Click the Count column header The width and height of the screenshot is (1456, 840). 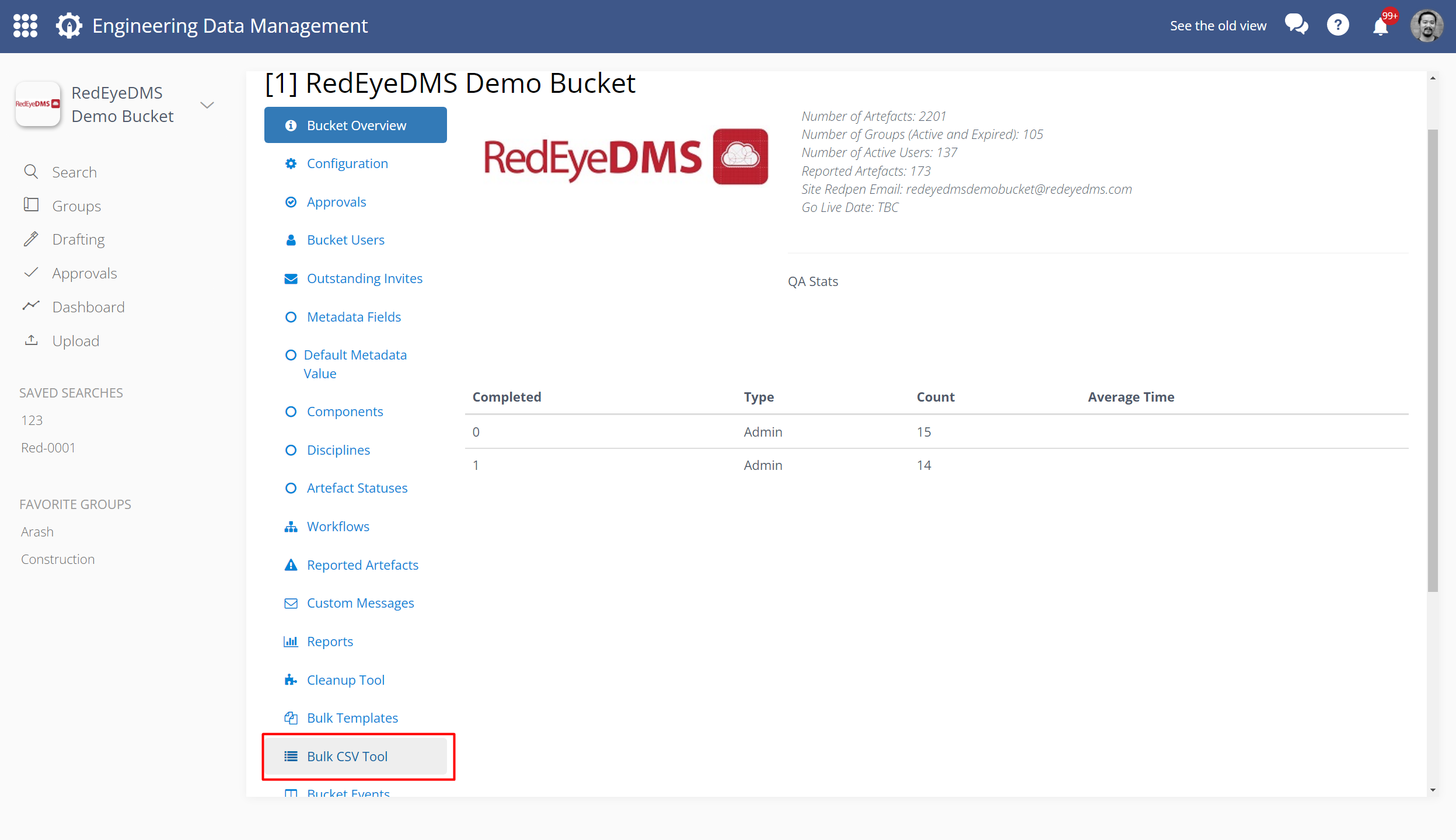coord(935,397)
